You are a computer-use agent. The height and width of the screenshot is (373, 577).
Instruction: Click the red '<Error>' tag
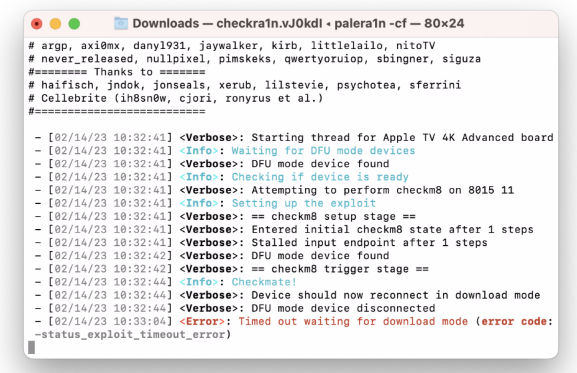pyautogui.click(x=202, y=322)
